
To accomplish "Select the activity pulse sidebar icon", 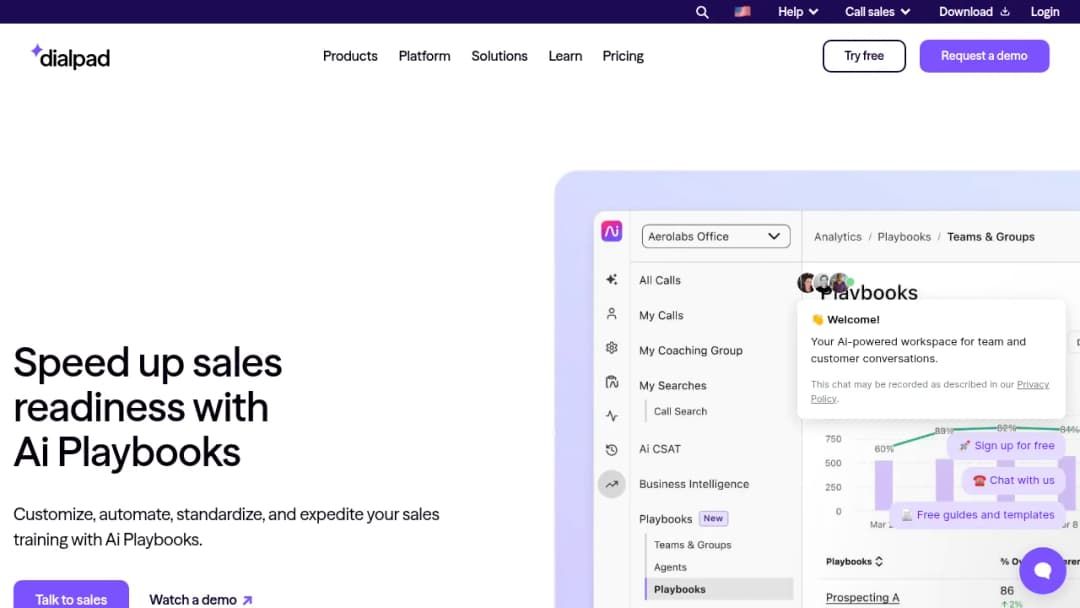I will tap(612, 416).
